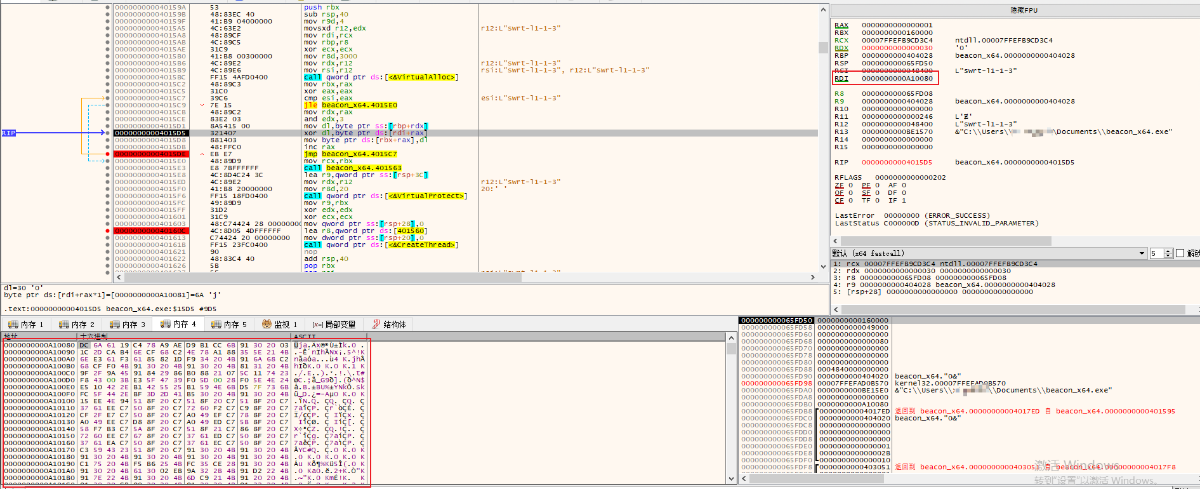Select the RBP register value
The height and width of the screenshot is (489, 1200).
896,55
